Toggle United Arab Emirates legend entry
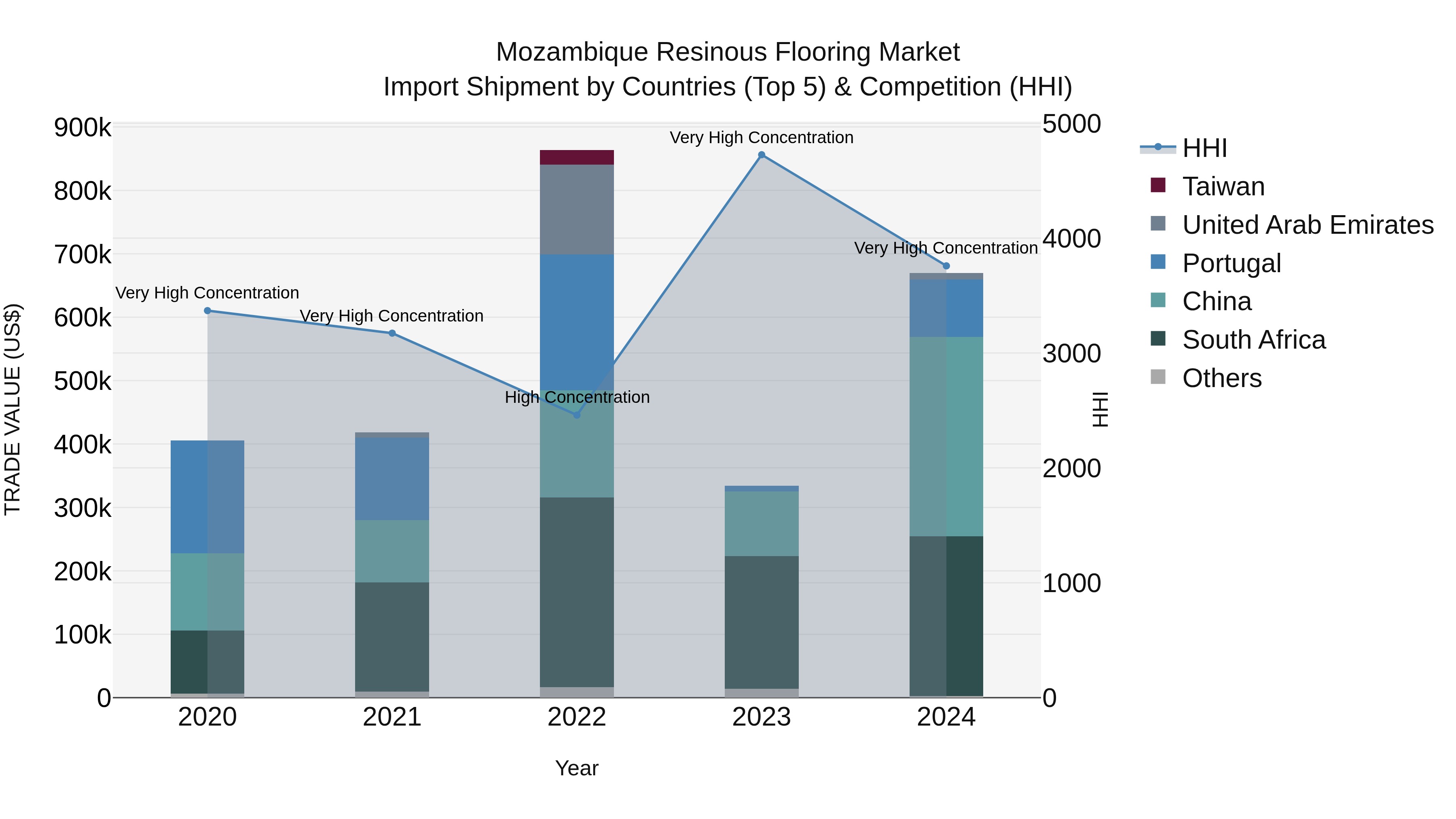Viewport: 1456px width, 819px height. tap(1292, 225)
